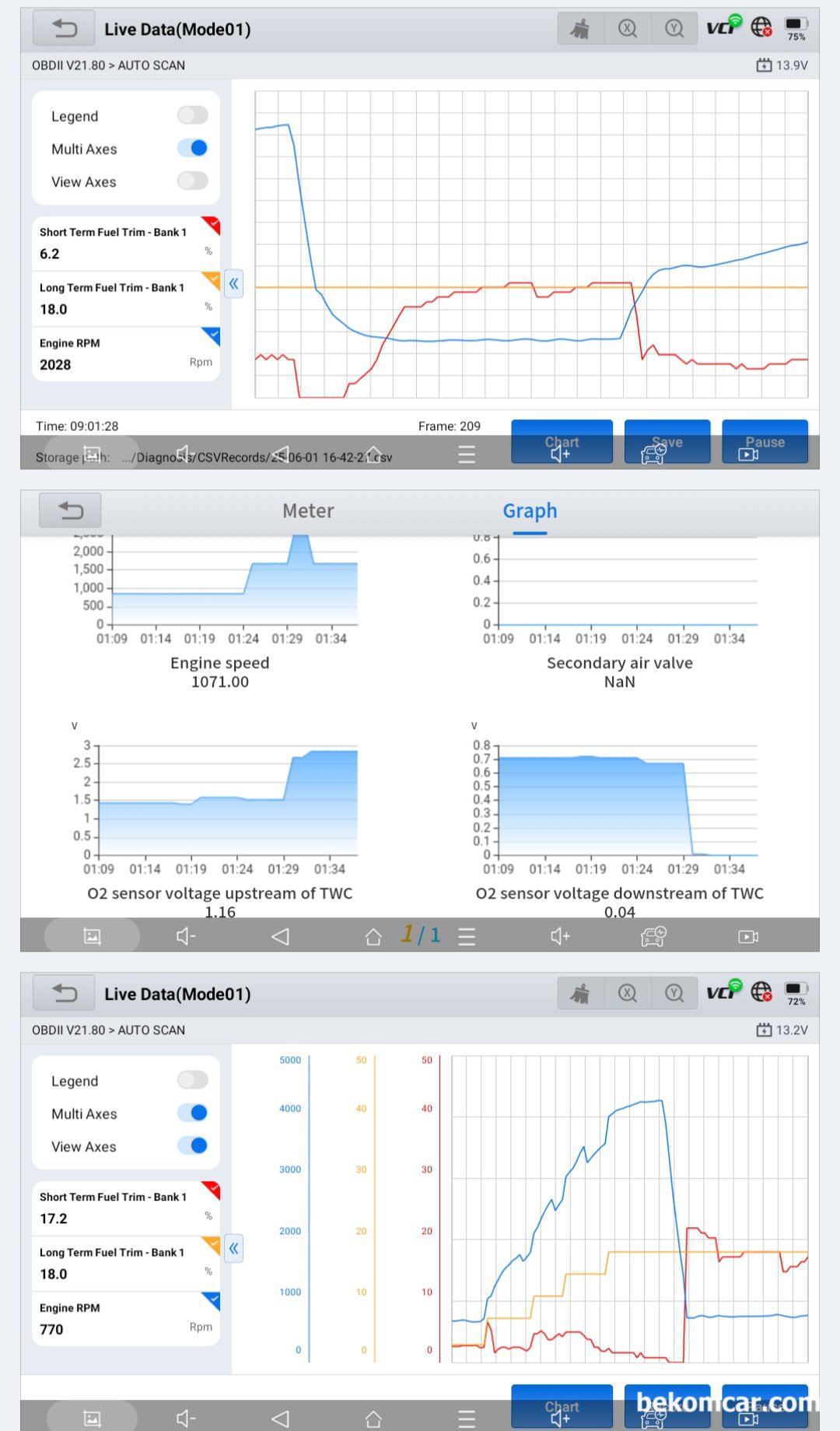Viewport: 840px width, 1431px height.
Task: Check the 72% battery indicator
Action: (796, 994)
